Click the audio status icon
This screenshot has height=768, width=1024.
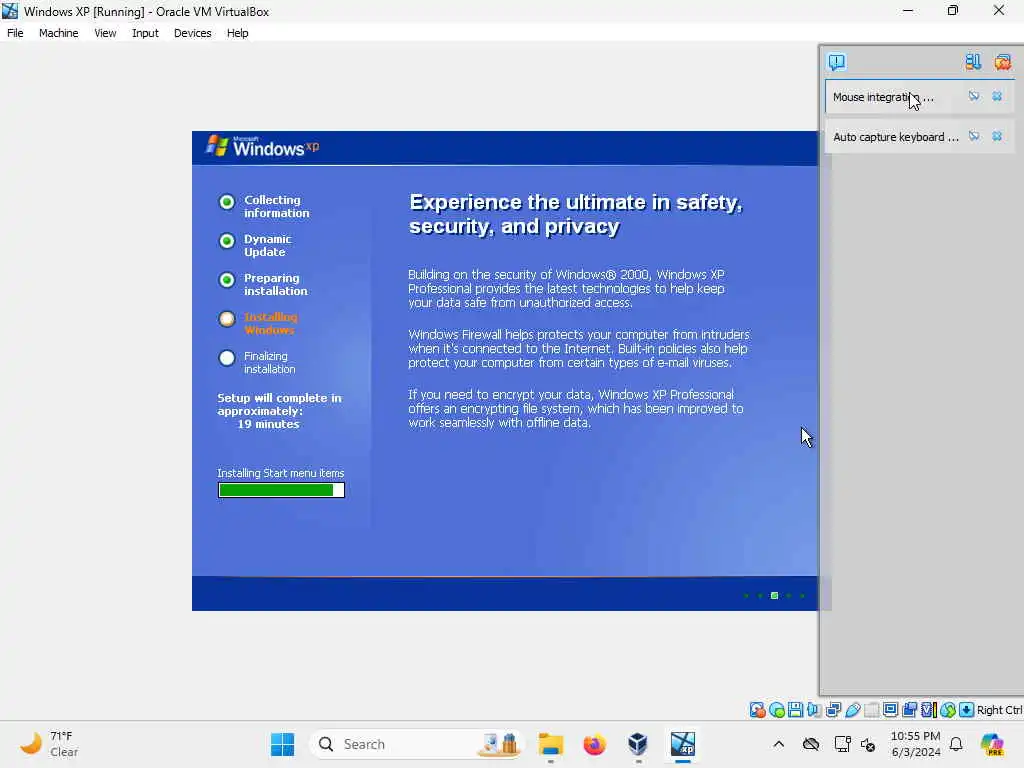click(814, 710)
